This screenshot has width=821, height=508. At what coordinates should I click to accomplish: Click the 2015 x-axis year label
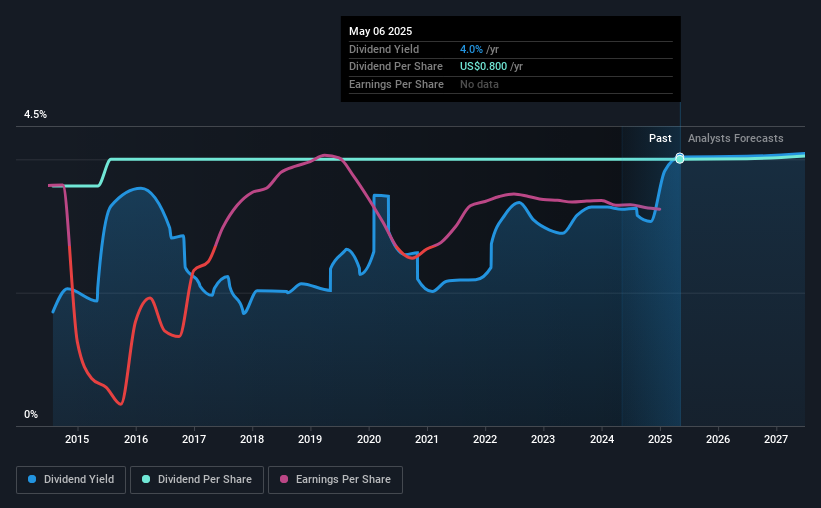[77, 439]
